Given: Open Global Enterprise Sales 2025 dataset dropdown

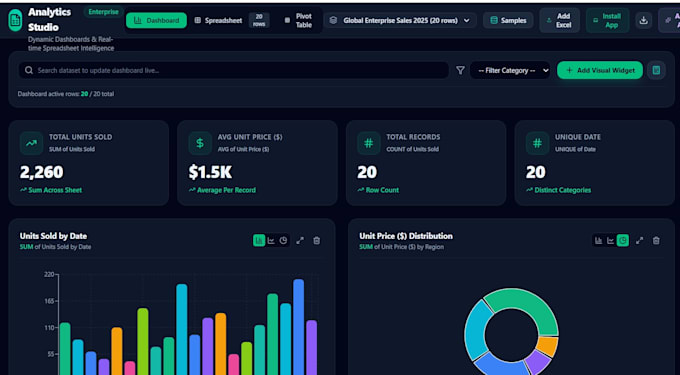Looking at the screenshot, I should pos(399,20).
